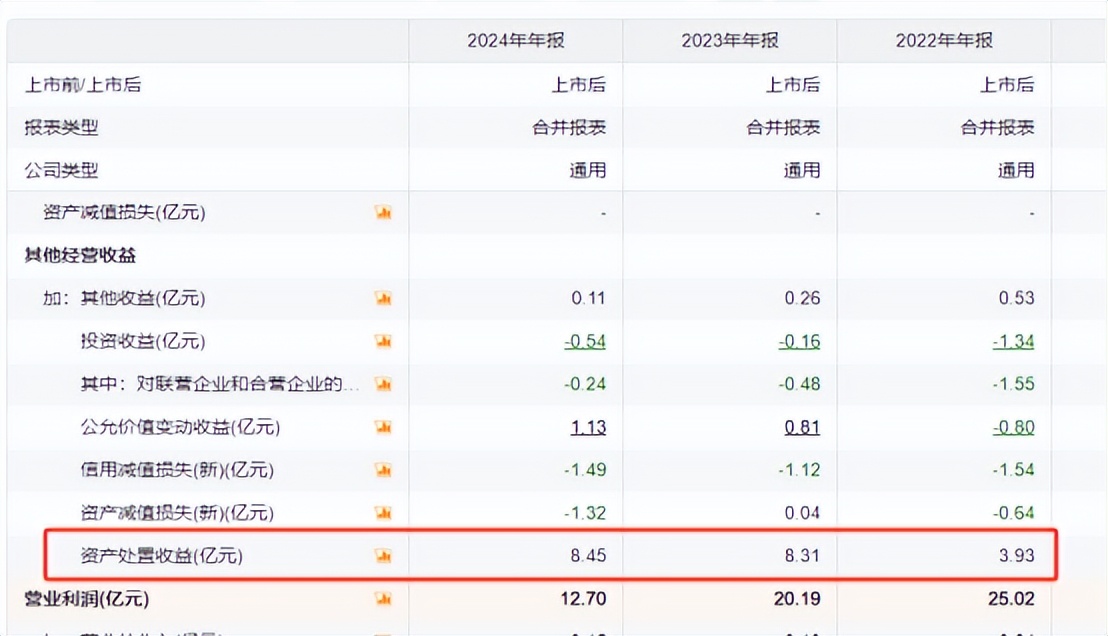Open the chart icon beside 资产减值损失(亿元)
The width and height of the screenshot is (1108, 636).
[x=382, y=212]
